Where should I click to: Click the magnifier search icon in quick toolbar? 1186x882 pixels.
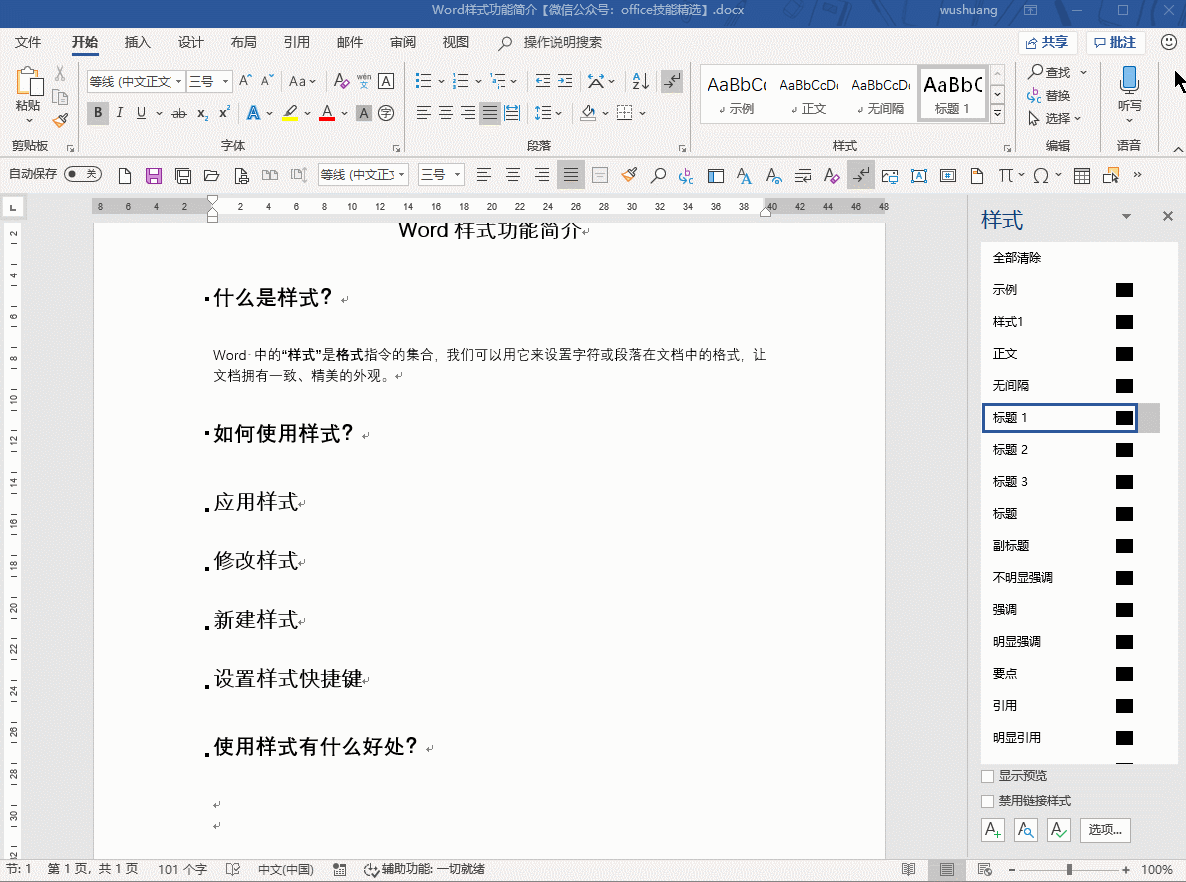pos(658,176)
